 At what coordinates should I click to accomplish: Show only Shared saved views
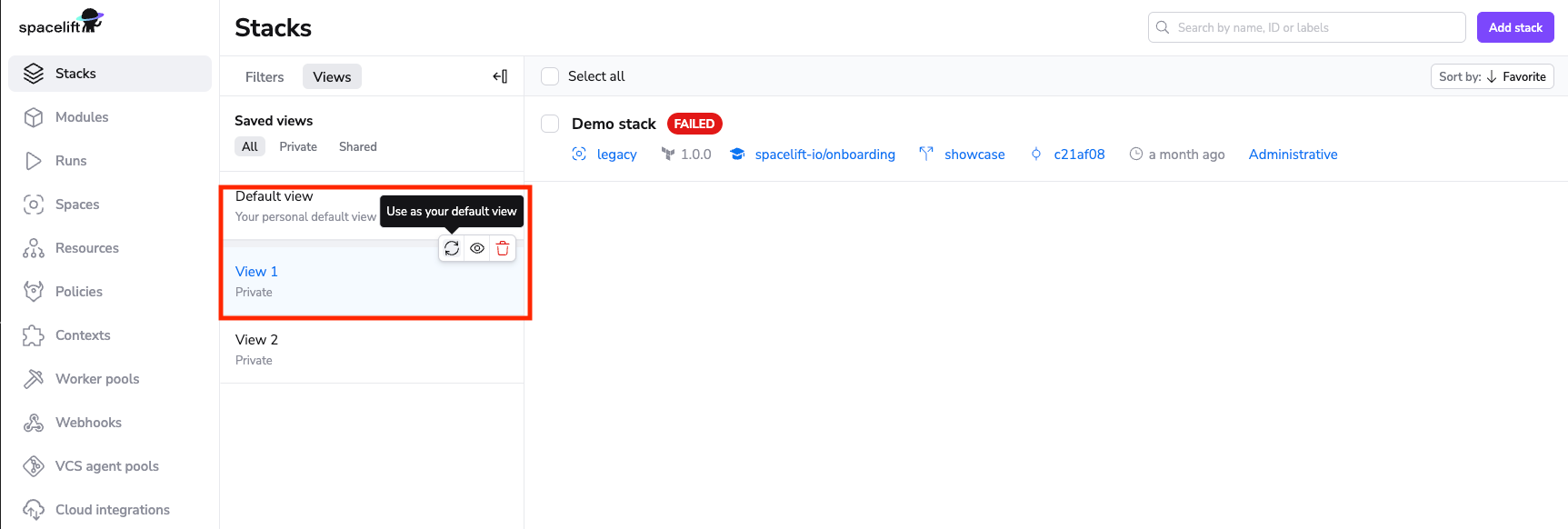357,146
